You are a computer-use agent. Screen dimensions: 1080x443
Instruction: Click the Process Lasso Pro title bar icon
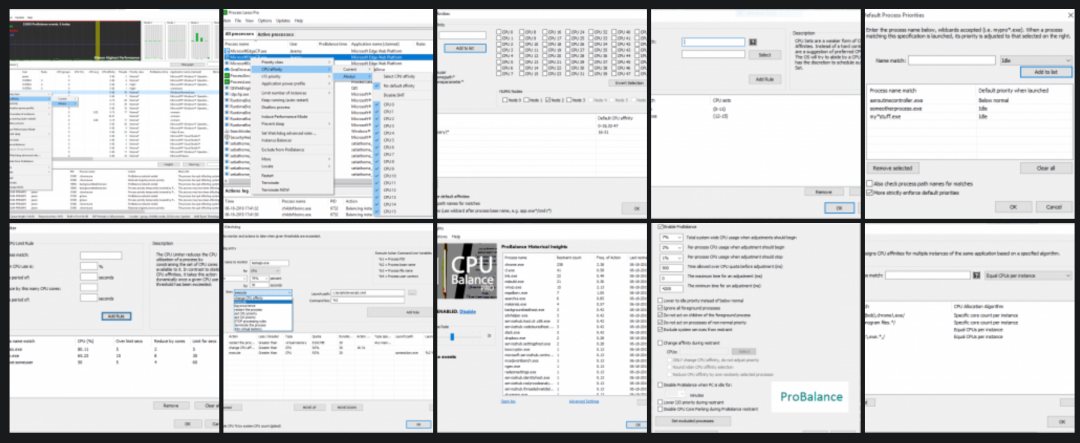pyautogui.click(x=227, y=13)
